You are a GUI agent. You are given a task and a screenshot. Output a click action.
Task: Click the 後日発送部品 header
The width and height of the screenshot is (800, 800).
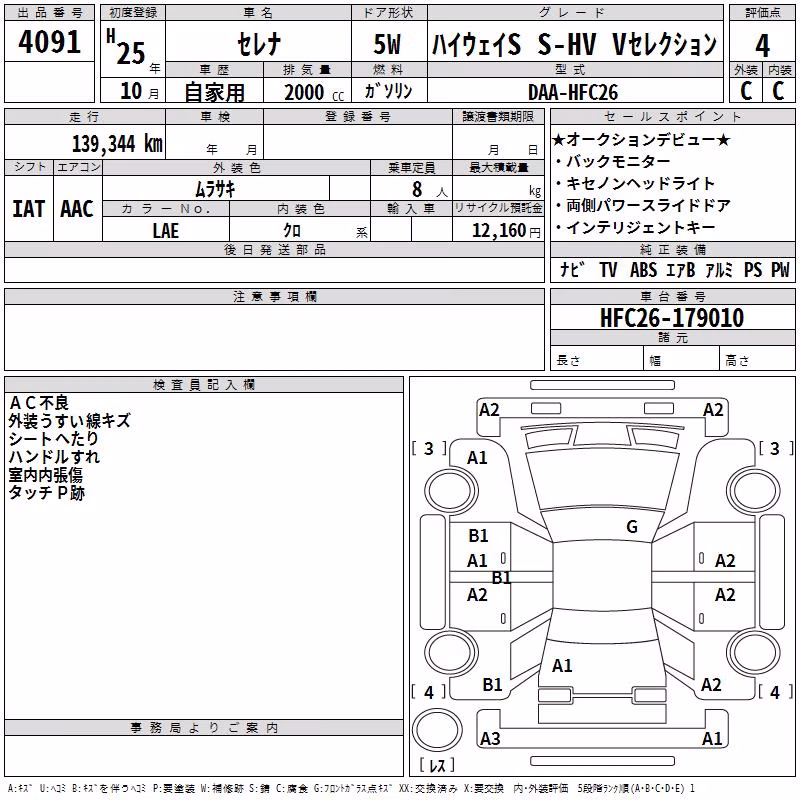[x=274, y=249]
